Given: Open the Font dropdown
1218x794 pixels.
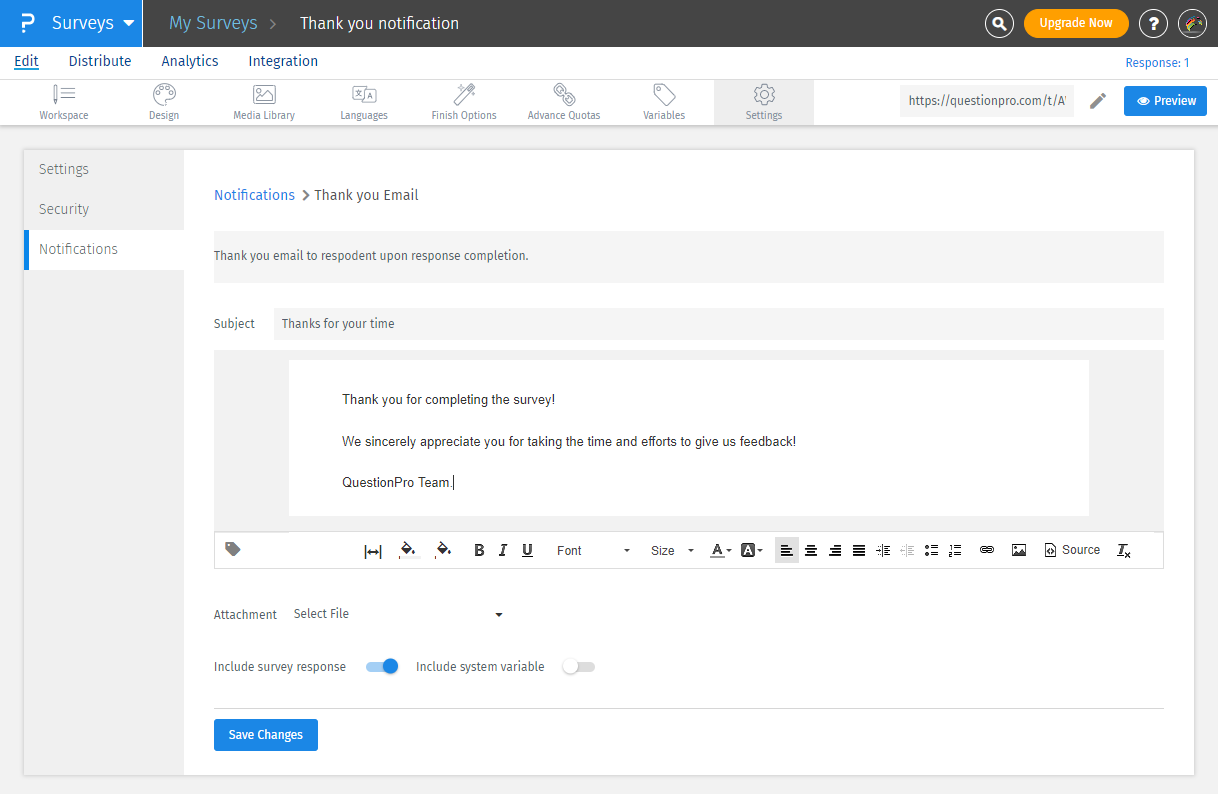Looking at the screenshot, I should point(593,551).
